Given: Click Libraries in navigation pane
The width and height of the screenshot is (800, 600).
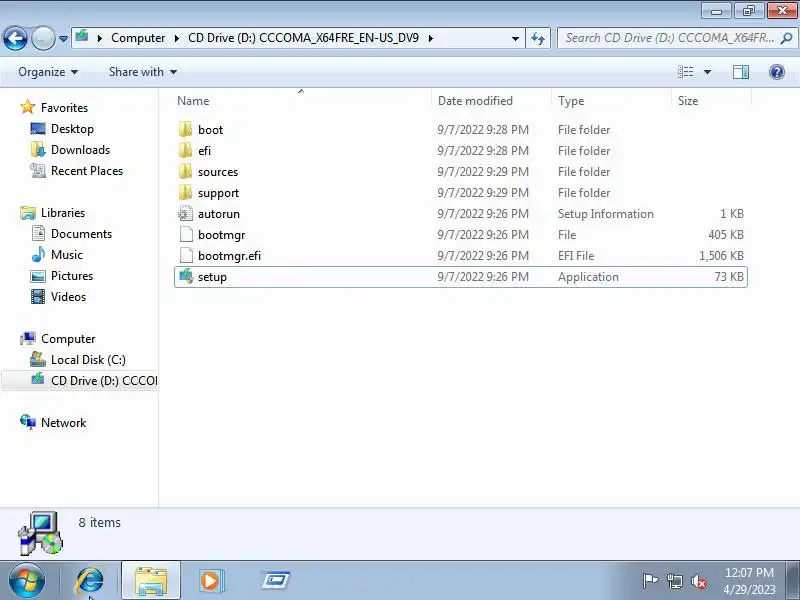Looking at the screenshot, I should pos(63,213).
